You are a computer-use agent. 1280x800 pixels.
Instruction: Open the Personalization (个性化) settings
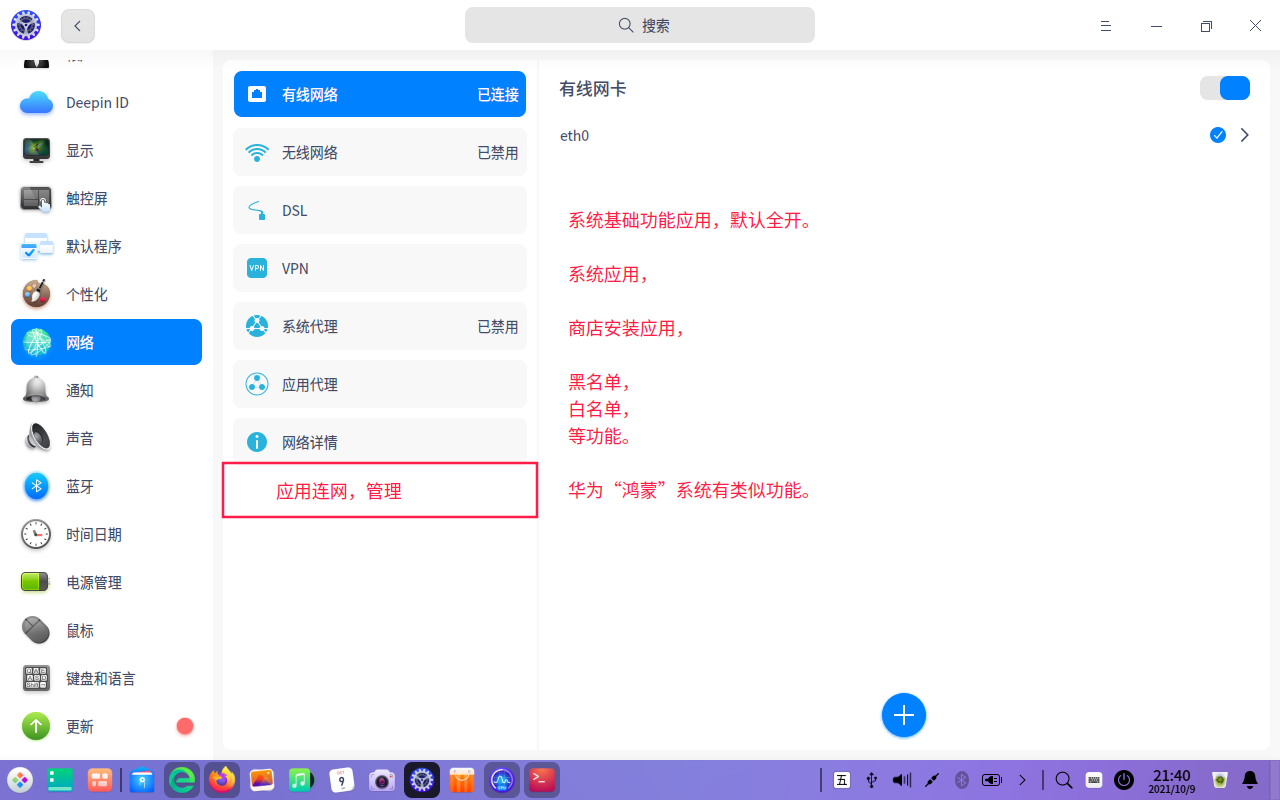click(86, 295)
